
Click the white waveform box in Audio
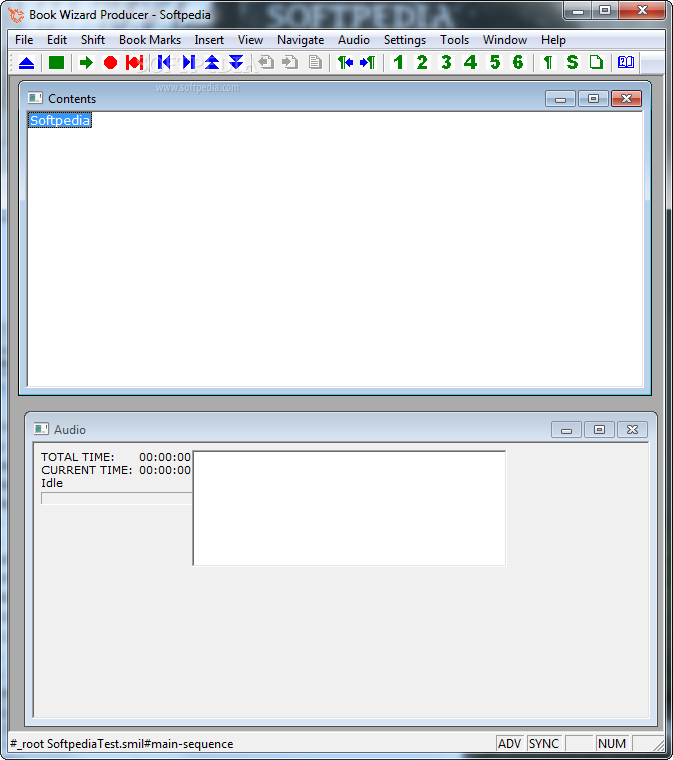(349, 508)
